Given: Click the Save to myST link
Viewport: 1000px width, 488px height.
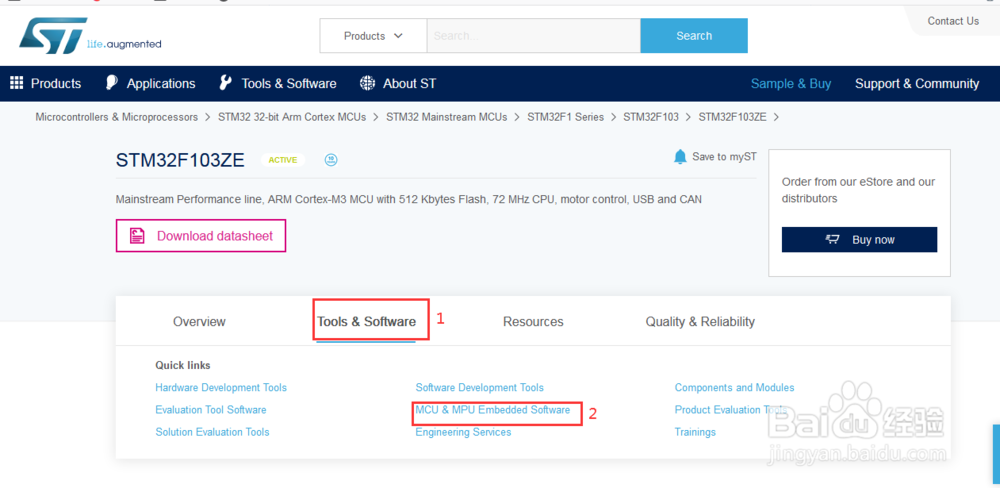Looking at the screenshot, I should click(x=724, y=157).
